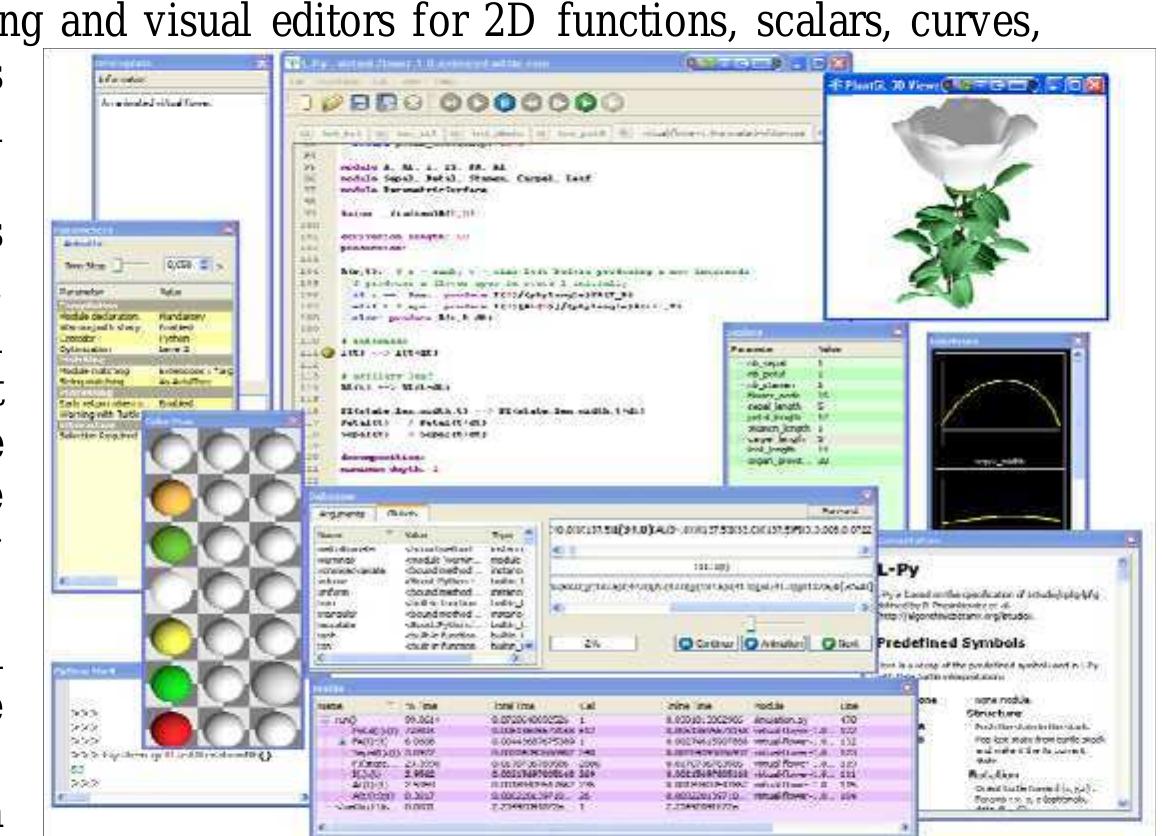Click the first grey rewind circle button
This screenshot has width=1164, height=836.
click(450, 102)
